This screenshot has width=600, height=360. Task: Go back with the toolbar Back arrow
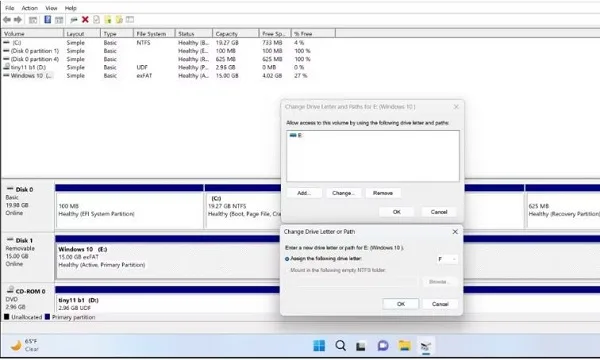click(7, 20)
